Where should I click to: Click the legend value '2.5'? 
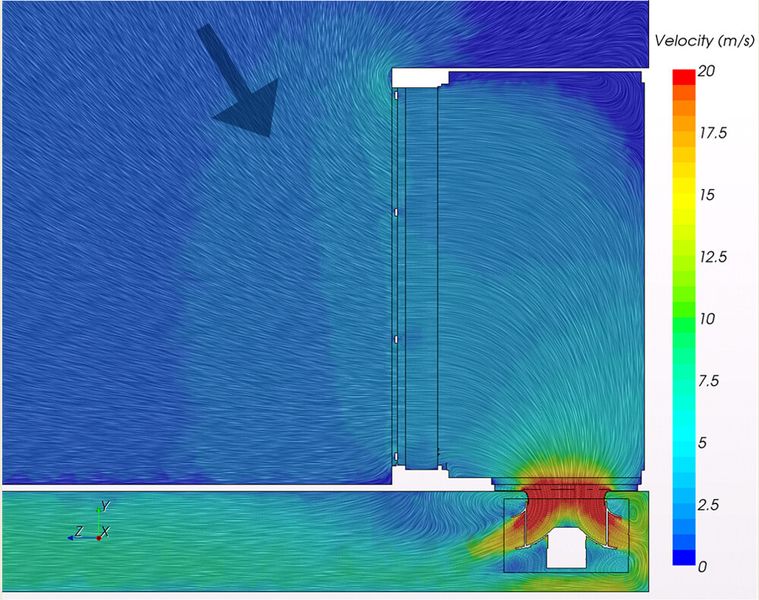(x=709, y=505)
